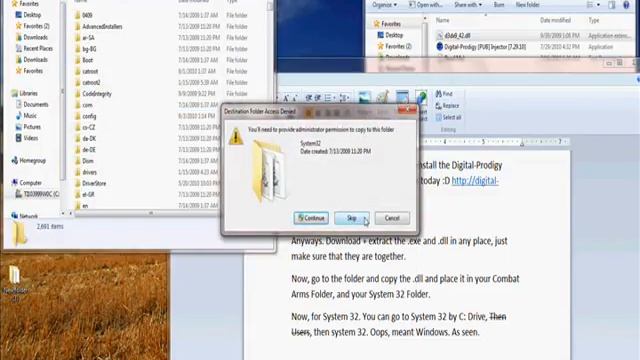This screenshot has height=360, width=640.
Task: Click the Decrease Indent icon in WordPad
Action: (x=309, y=98)
